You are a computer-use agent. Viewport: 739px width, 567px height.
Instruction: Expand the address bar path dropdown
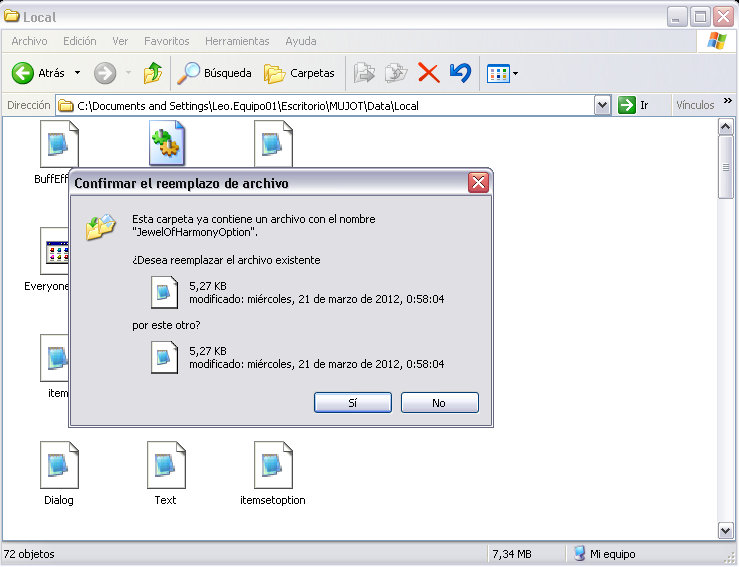[602, 105]
